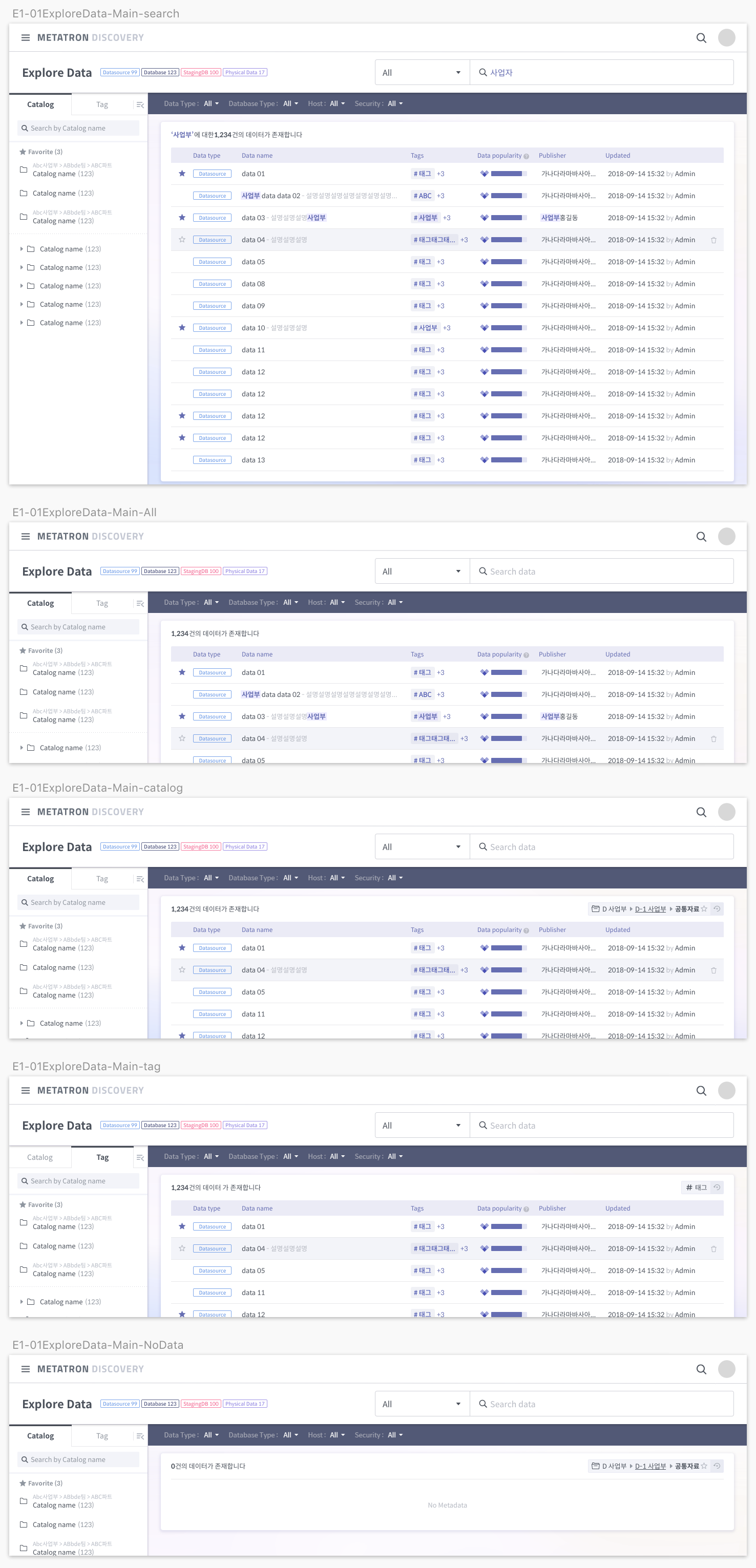Switch to Catalog tab in Main-tag panel
Viewport: 756px width, 1568px height.
40,1157
